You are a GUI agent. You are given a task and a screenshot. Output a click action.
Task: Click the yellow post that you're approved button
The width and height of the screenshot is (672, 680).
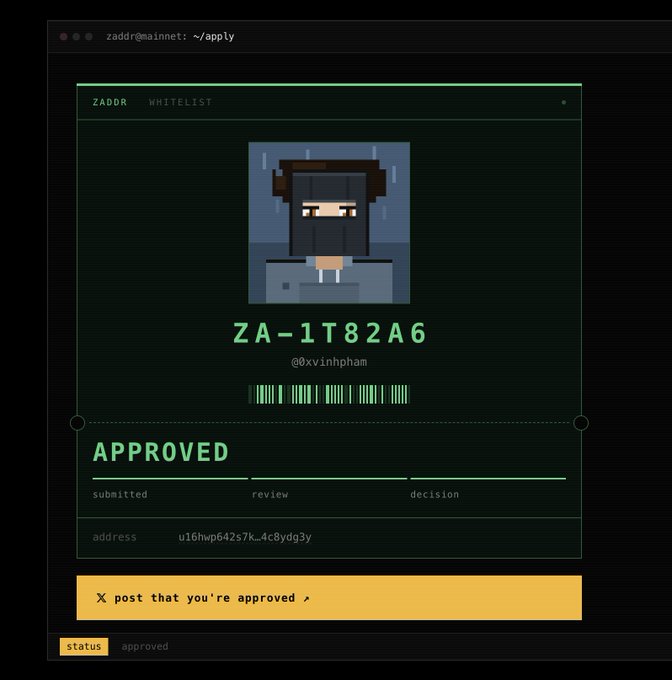[329, 598]
